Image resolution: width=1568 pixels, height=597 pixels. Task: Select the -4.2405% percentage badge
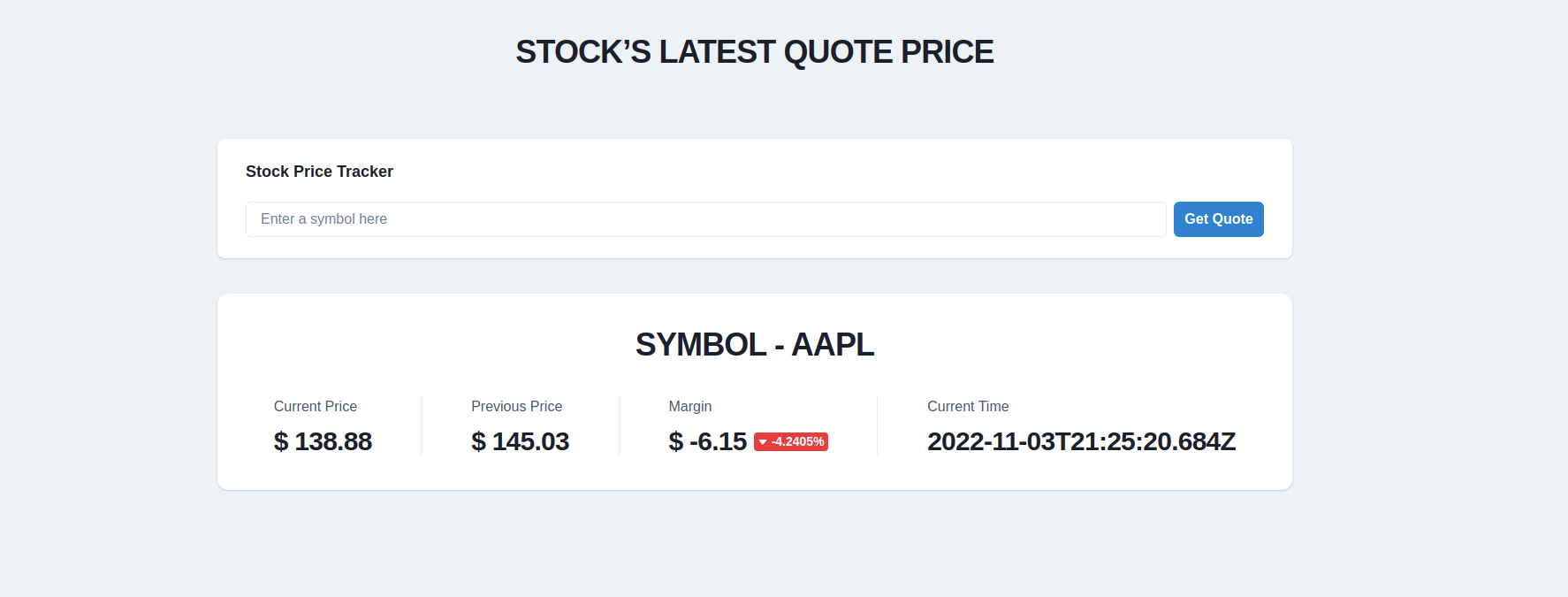pyautogui.click(x=791, y=441)
